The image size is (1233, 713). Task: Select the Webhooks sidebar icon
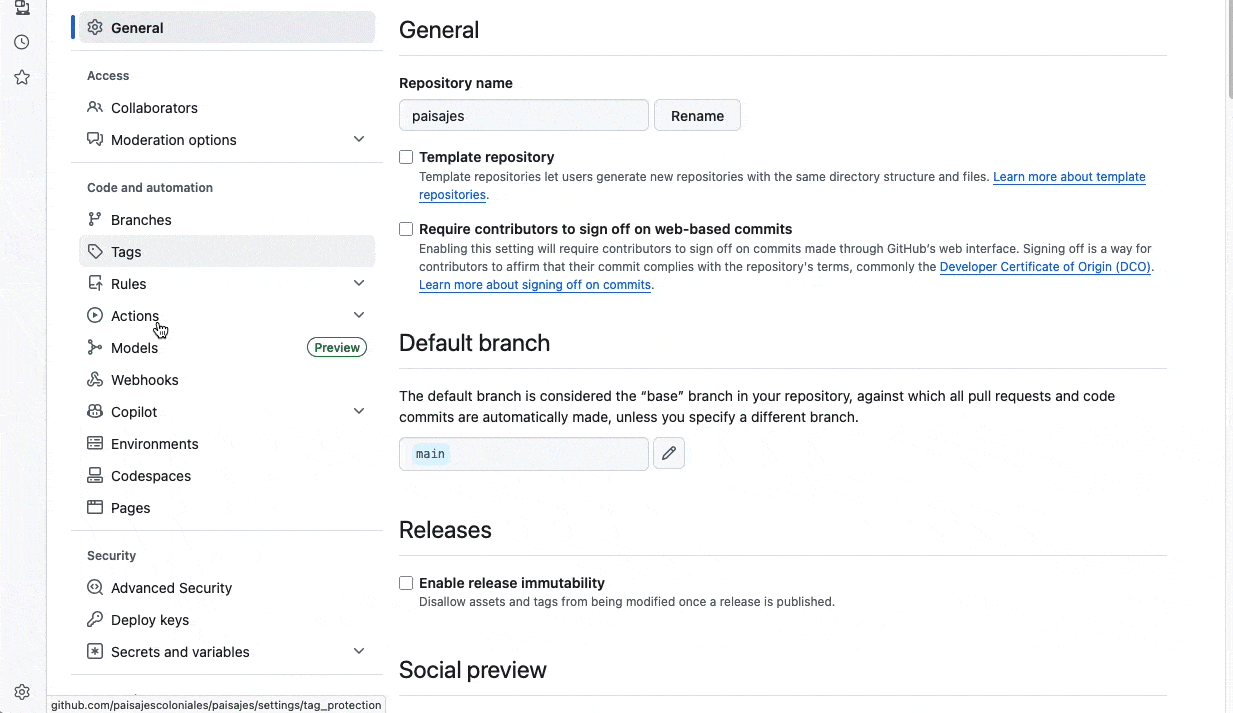point(95,379)
